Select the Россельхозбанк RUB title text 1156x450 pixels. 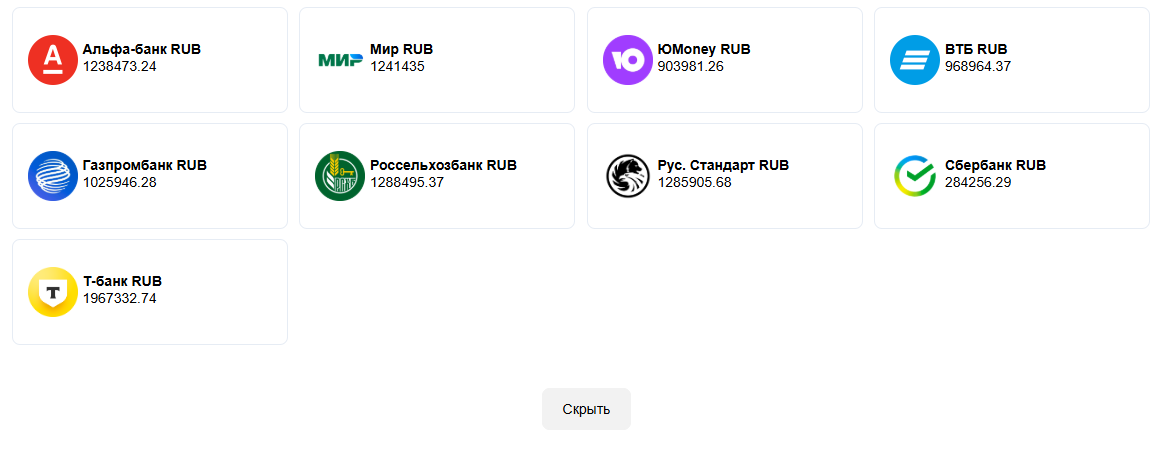click(443, 165)
